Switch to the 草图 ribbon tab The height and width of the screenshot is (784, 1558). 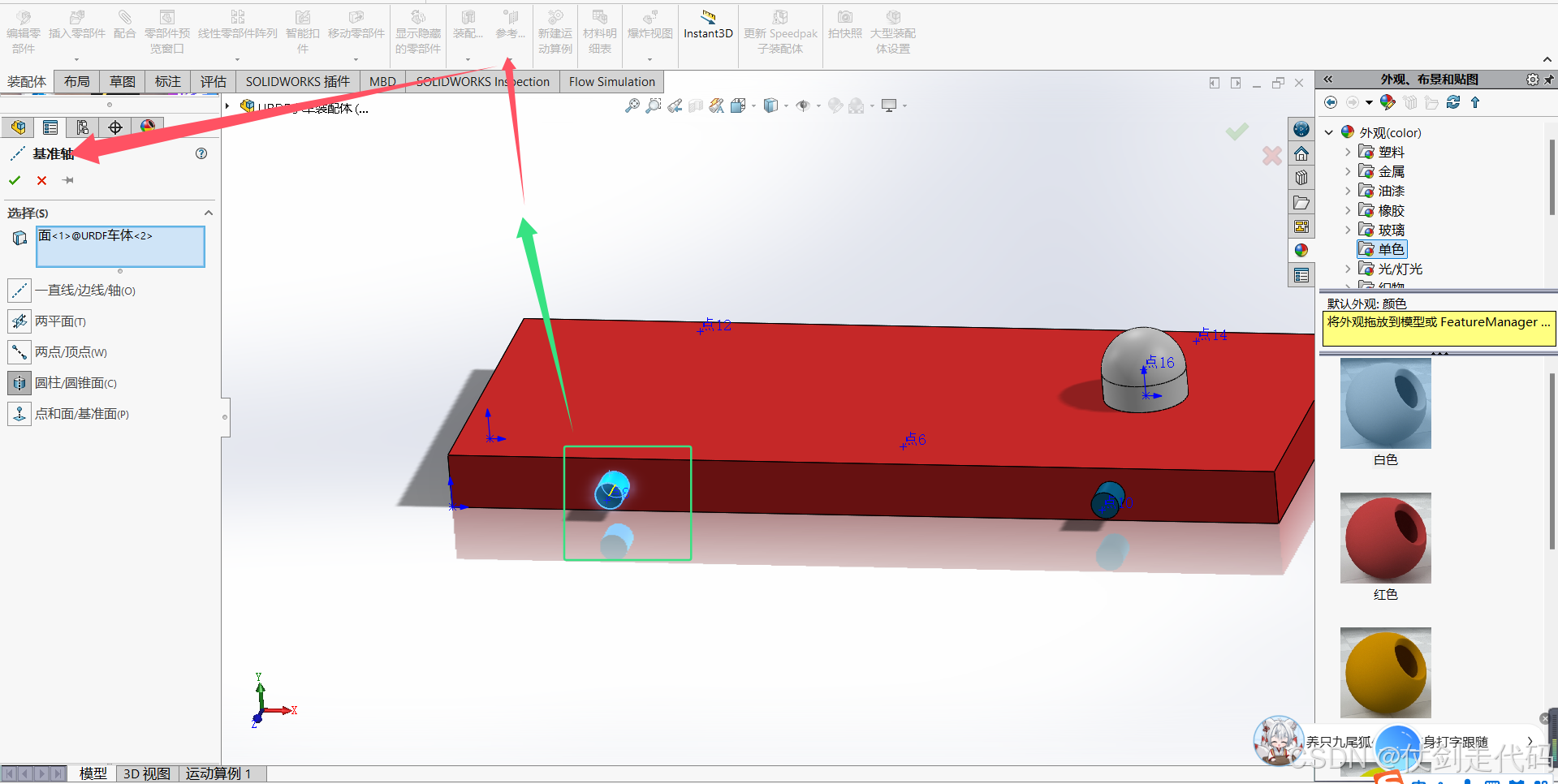point(123,82)
